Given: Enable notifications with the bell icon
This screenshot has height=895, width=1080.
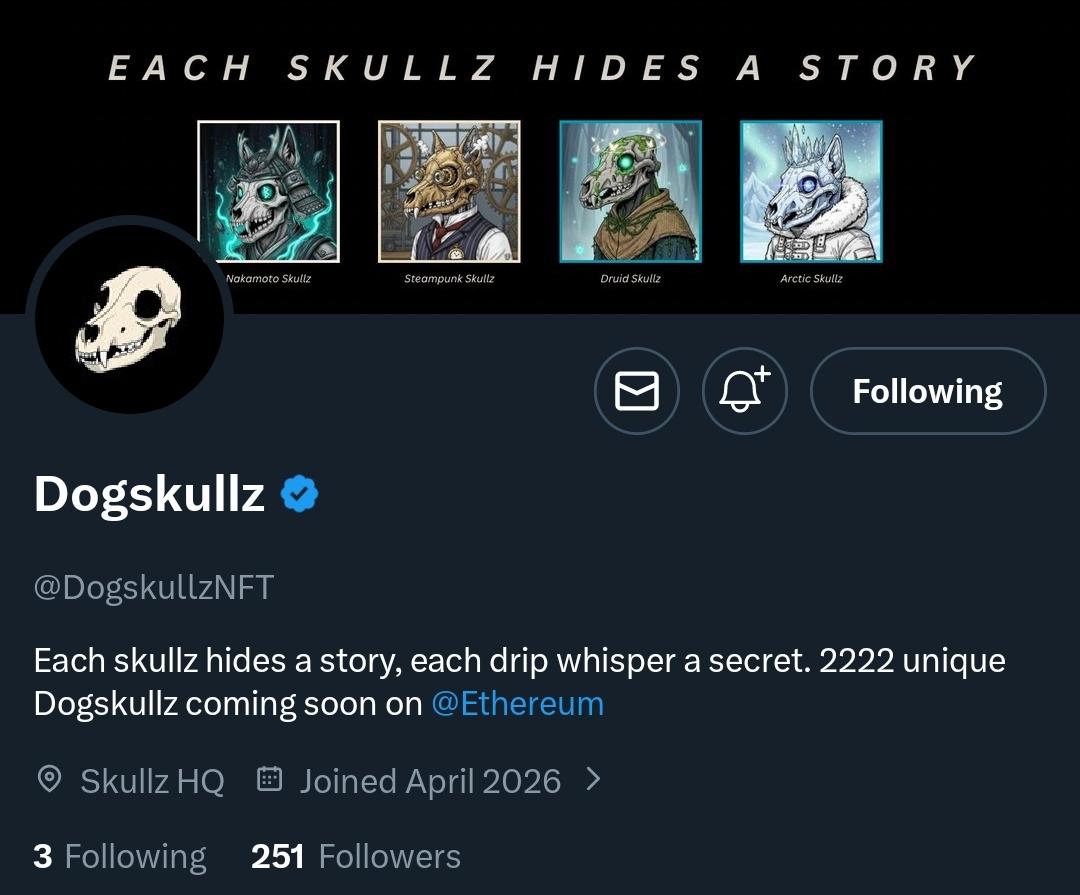Looking at the screenshot, I should coord(745,391).
